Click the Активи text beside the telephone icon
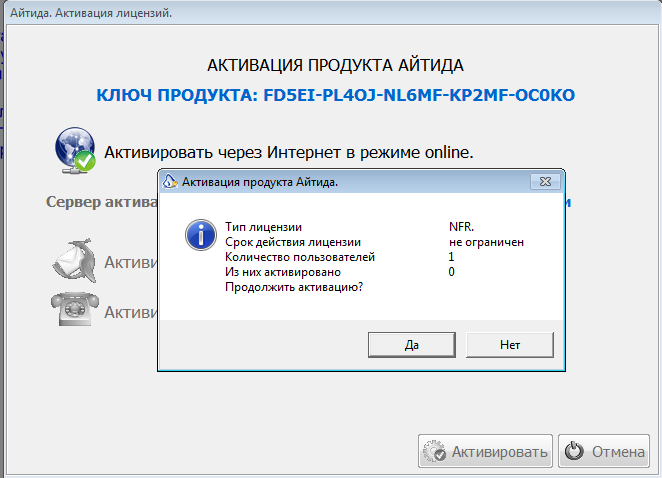 click(x=131, y=312)
